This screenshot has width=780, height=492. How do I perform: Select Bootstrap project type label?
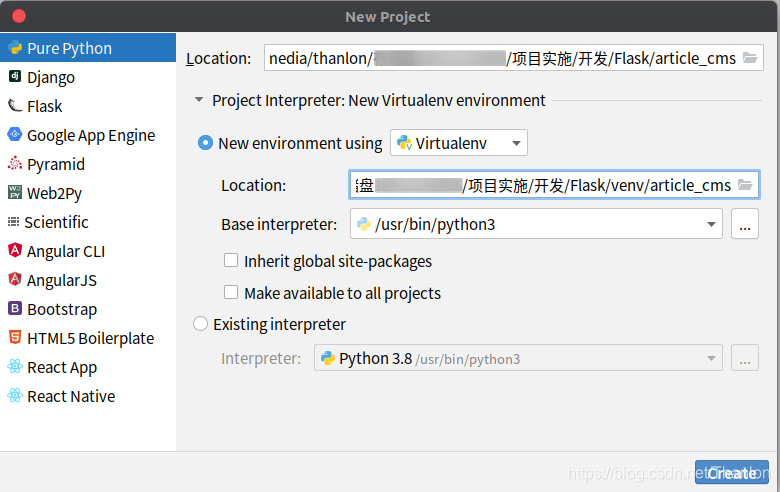pyautogui.click(x=62, y=309)
